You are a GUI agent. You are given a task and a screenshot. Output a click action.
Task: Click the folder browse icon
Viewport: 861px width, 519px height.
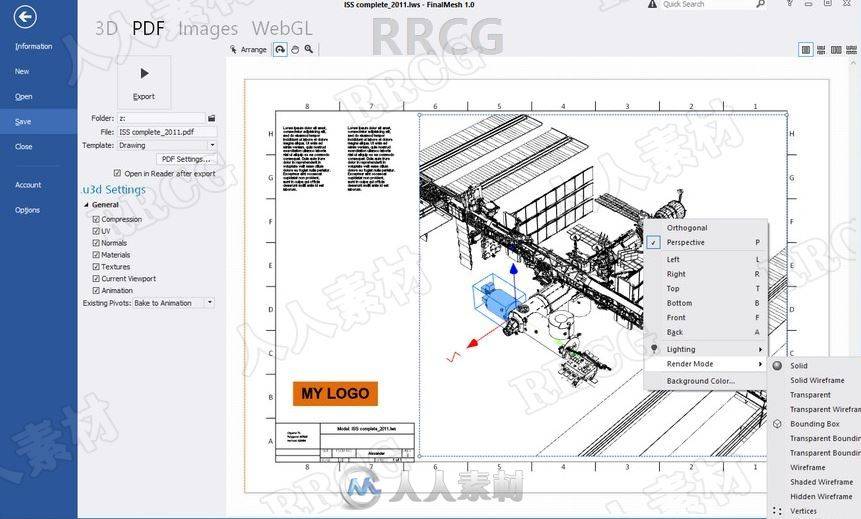click(x=211, y=118)
